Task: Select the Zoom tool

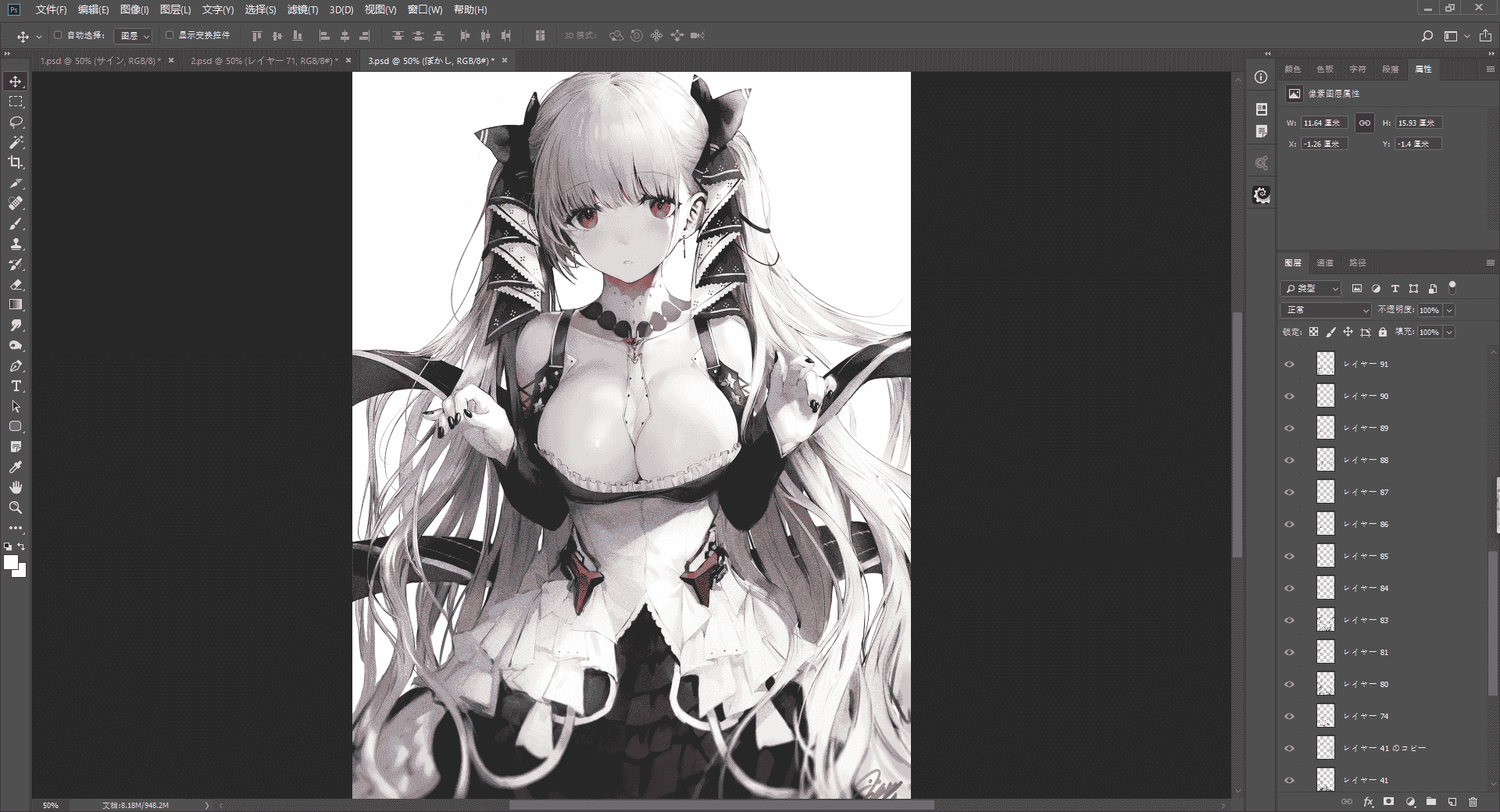Action: tap(16, 507)
